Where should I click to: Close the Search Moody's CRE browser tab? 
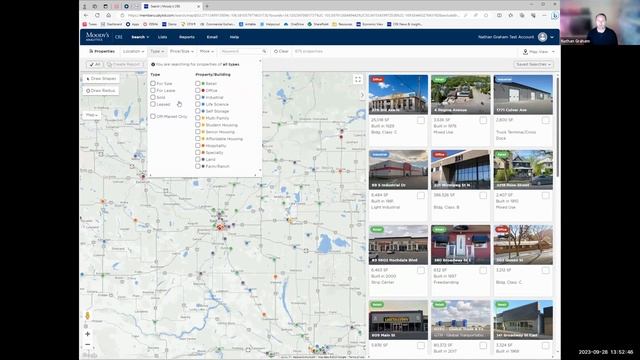(x=199, y=7)
